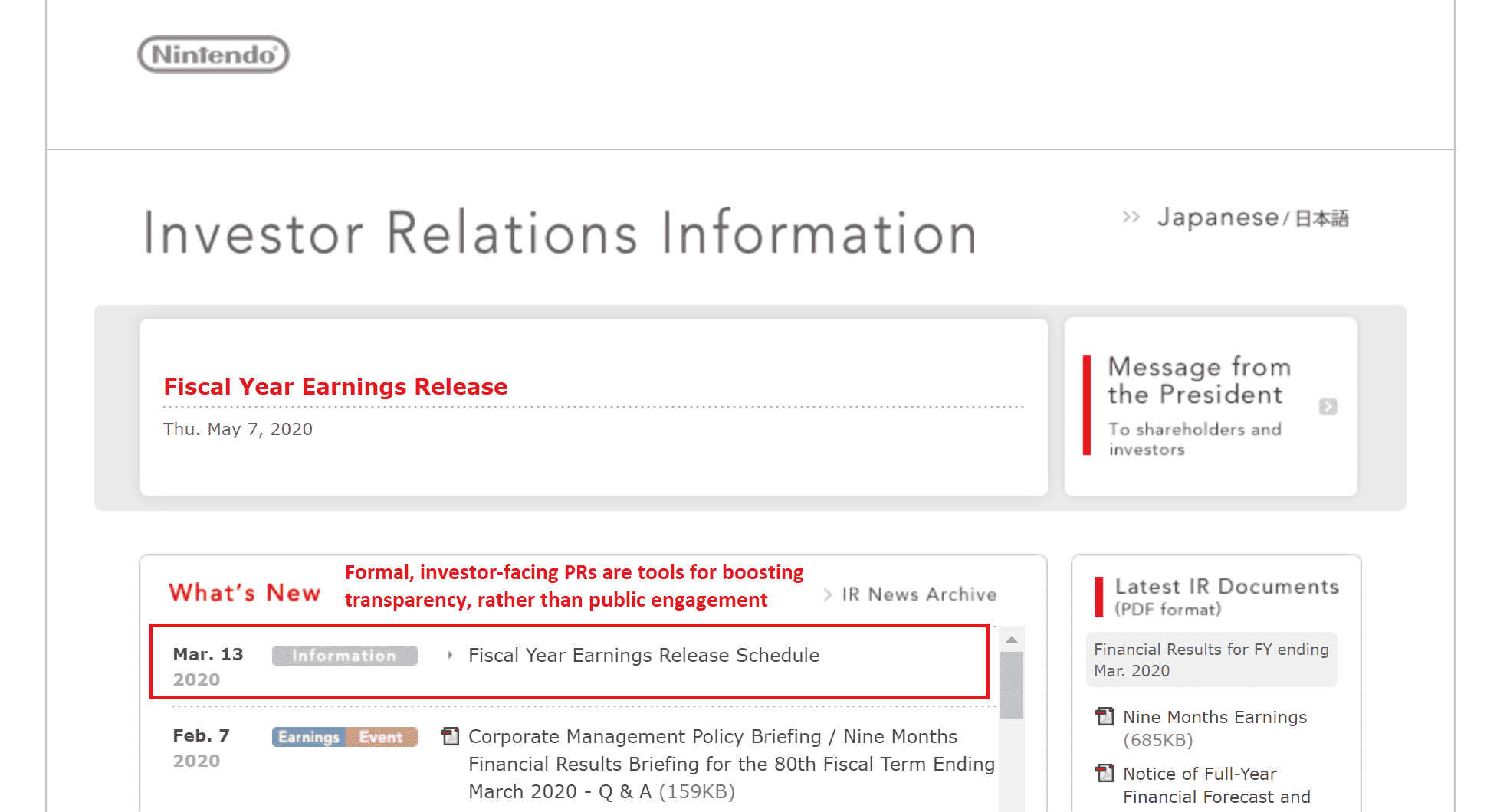Click the Earnings tag on Feb. 7
1510x812 pixels.
[x=309, y=737]
